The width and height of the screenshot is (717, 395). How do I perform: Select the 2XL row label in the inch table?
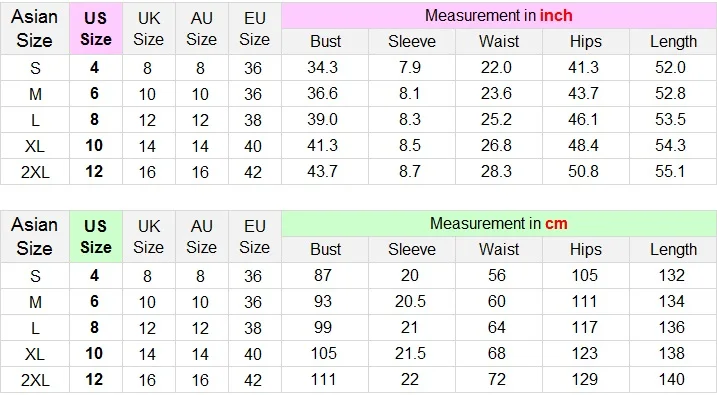35,172
